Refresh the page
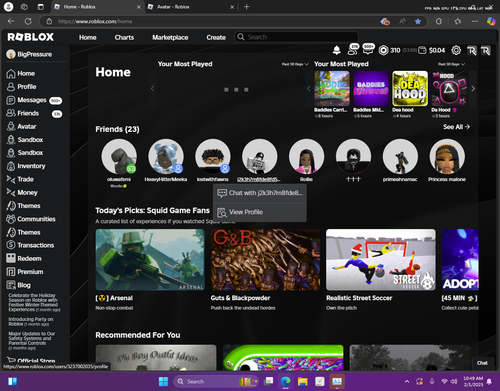This screenshot has width=500, height=391. click(28, 21)
